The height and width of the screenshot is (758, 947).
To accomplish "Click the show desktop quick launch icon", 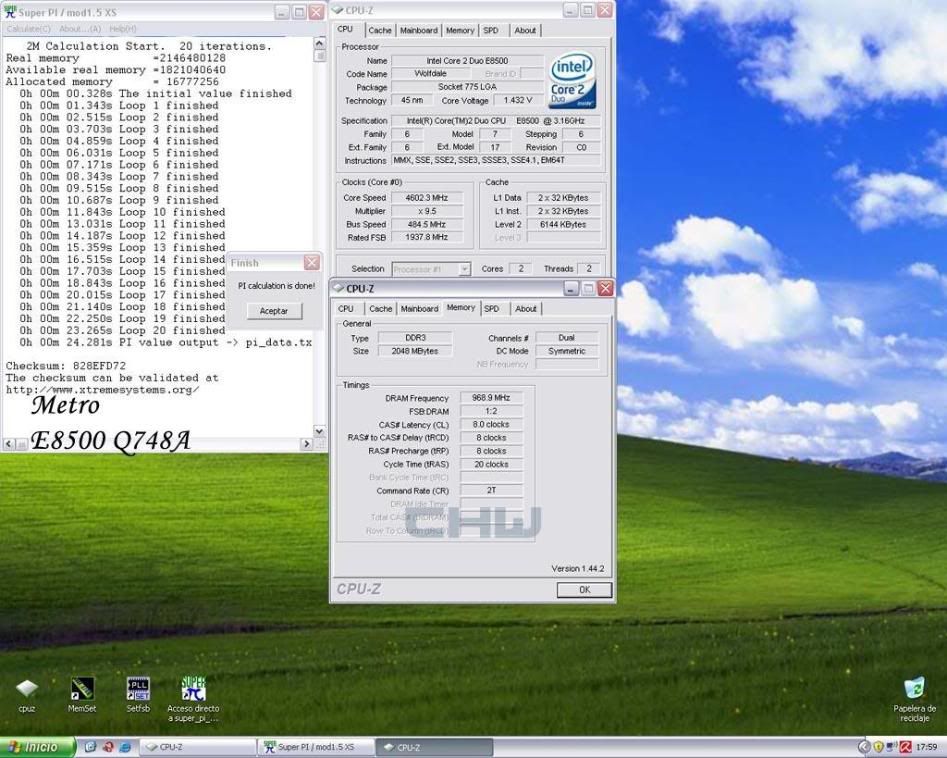I will coord(91,747).
